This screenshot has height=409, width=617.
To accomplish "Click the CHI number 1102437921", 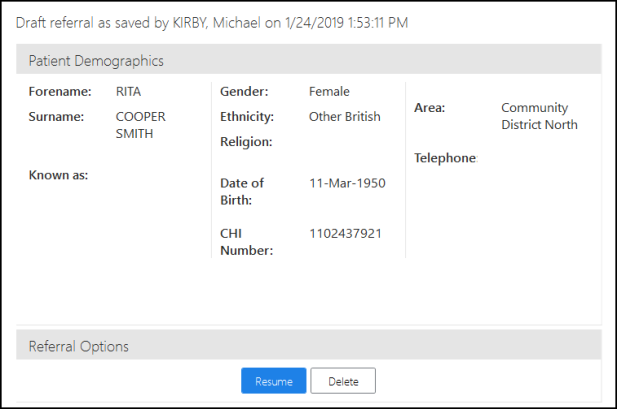I will point(345,233).
